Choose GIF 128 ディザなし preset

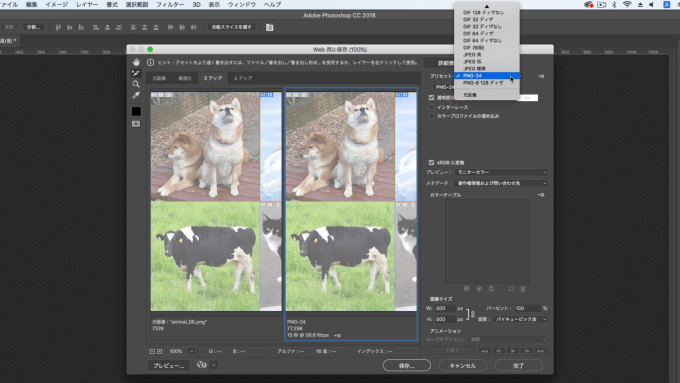coord(487,13)
